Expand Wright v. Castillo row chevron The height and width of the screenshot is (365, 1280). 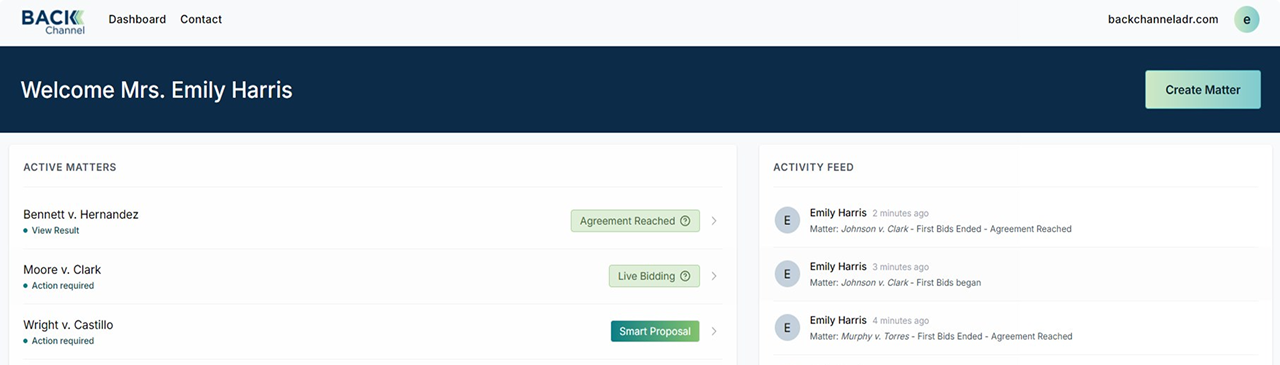tap(714, 331)
